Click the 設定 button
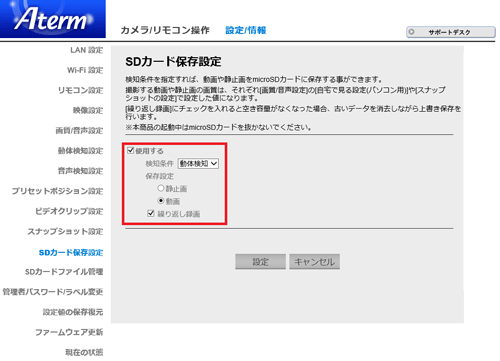 pos(260,262)
